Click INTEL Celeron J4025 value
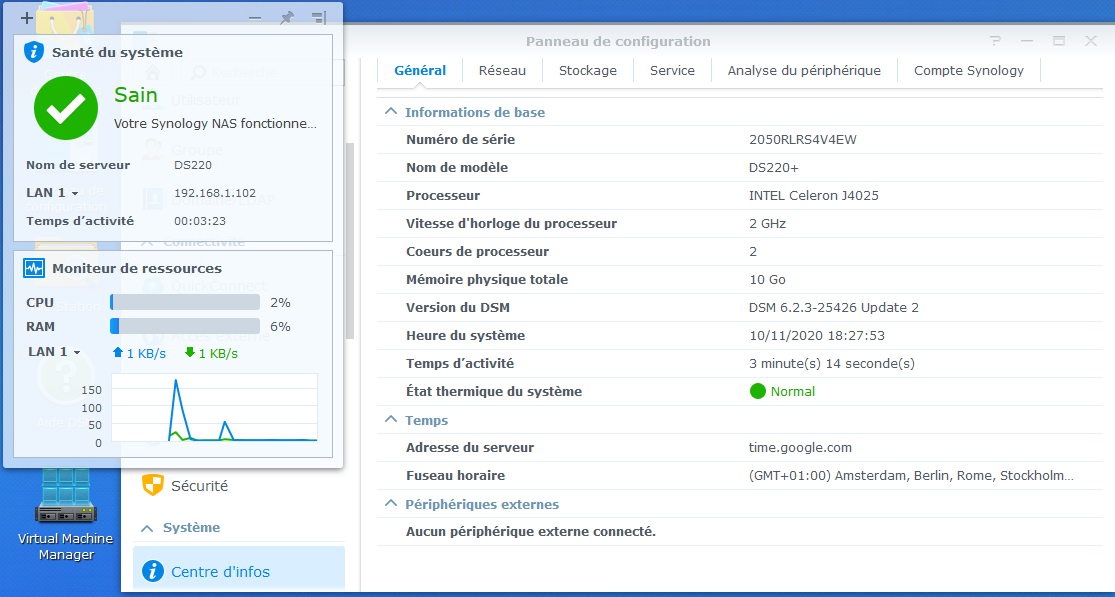This screenshot has height=597, width=1115. tap(813, 195)
